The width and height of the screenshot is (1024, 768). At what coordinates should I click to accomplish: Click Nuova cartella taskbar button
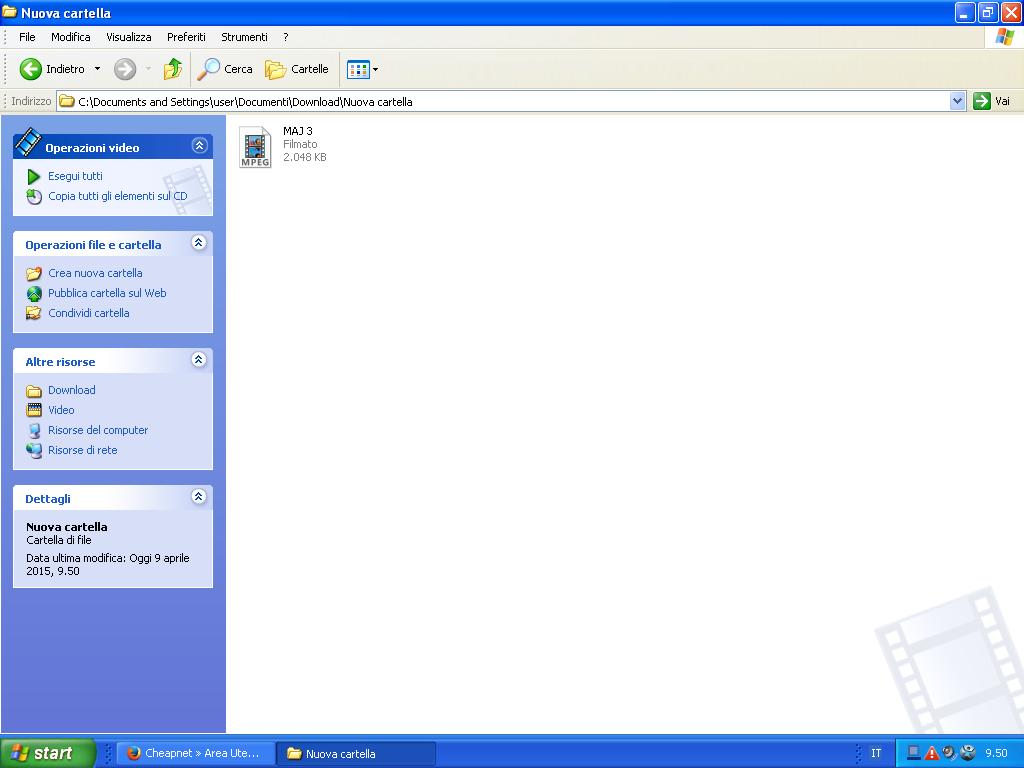pyautogui.click(x=356, y=753)
